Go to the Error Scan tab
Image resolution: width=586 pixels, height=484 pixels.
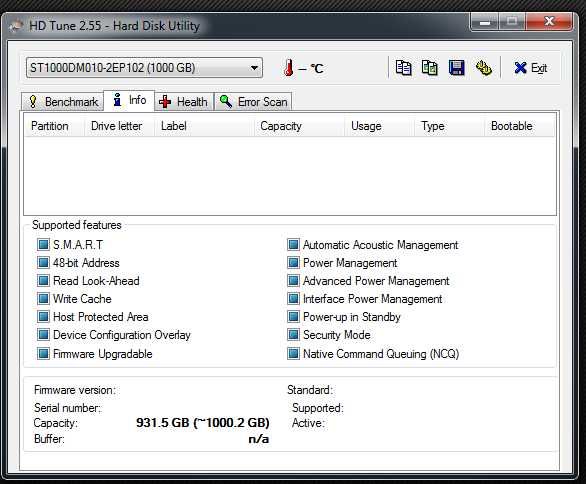[253, 102]
